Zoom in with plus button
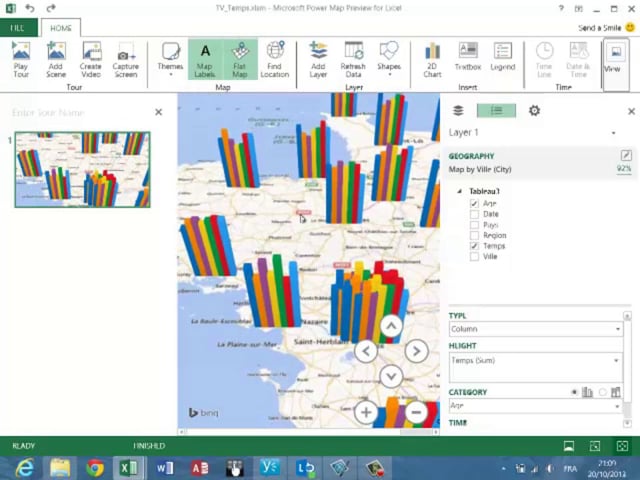Viewport: 640px width, 480px height. pyautogui.click(x=366, y=412)
